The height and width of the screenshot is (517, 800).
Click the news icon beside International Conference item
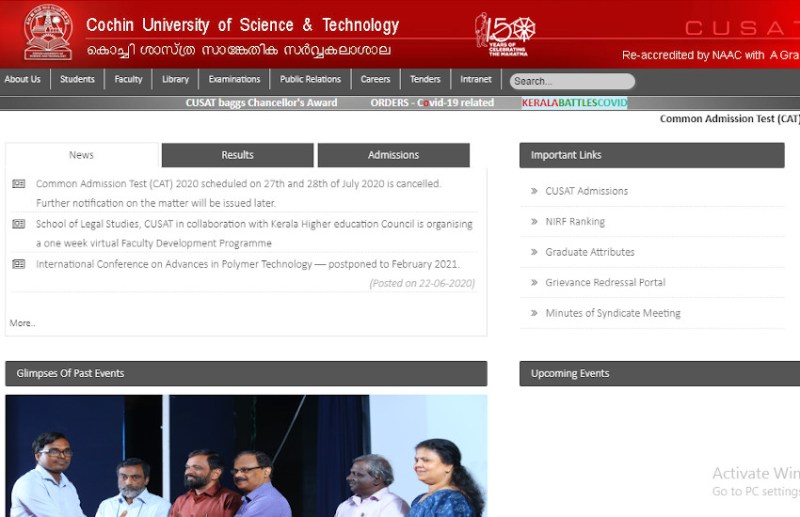click(19, 264)
